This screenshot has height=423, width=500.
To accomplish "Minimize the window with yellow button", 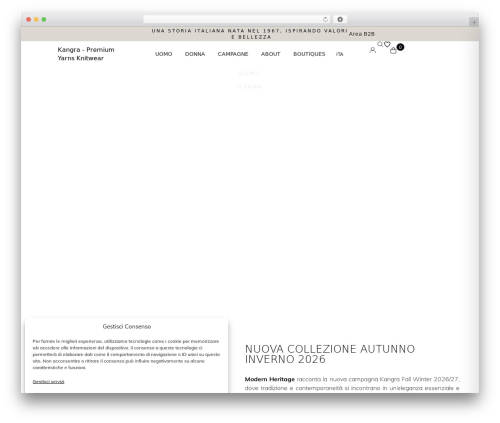I will (36, 20).
